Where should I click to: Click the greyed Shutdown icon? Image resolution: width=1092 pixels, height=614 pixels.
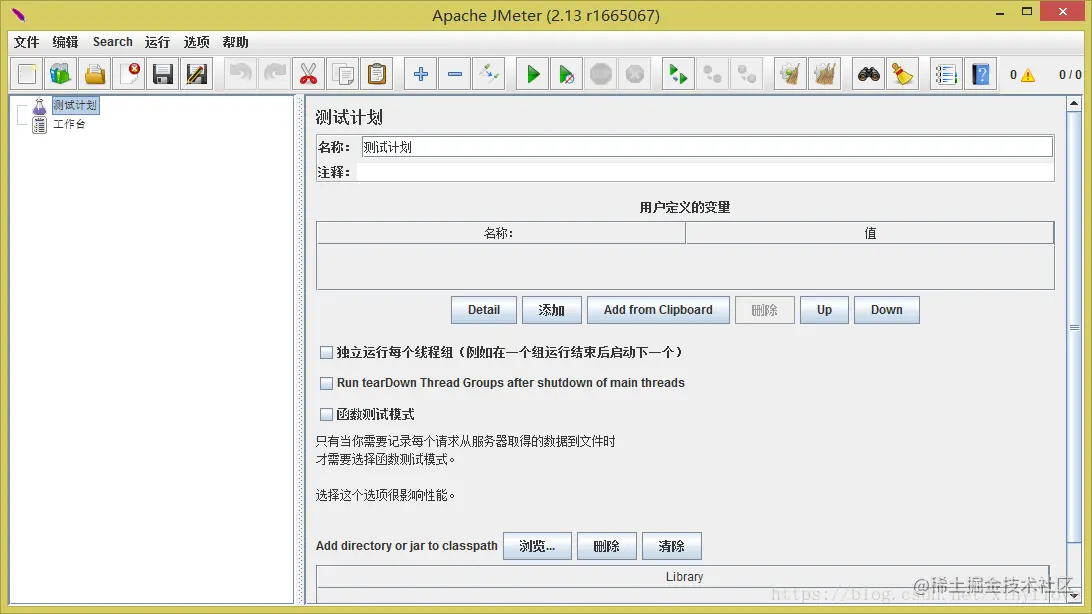click(635, 74)
